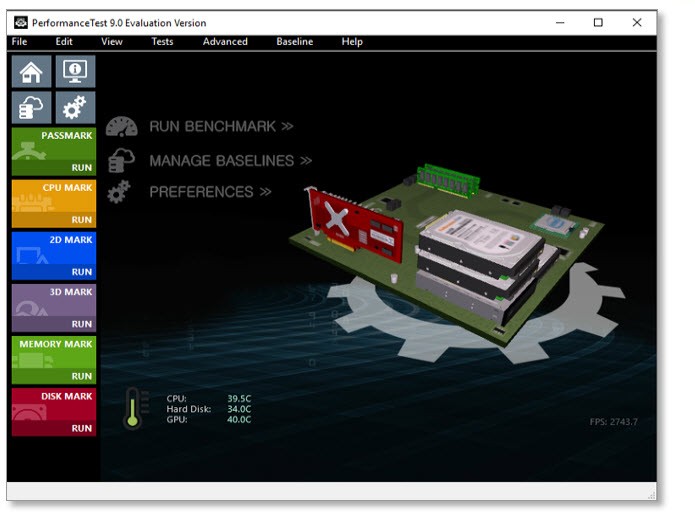Click the 'GPU:' temperature label
The image size is (695, 515).
pos(177,419)
